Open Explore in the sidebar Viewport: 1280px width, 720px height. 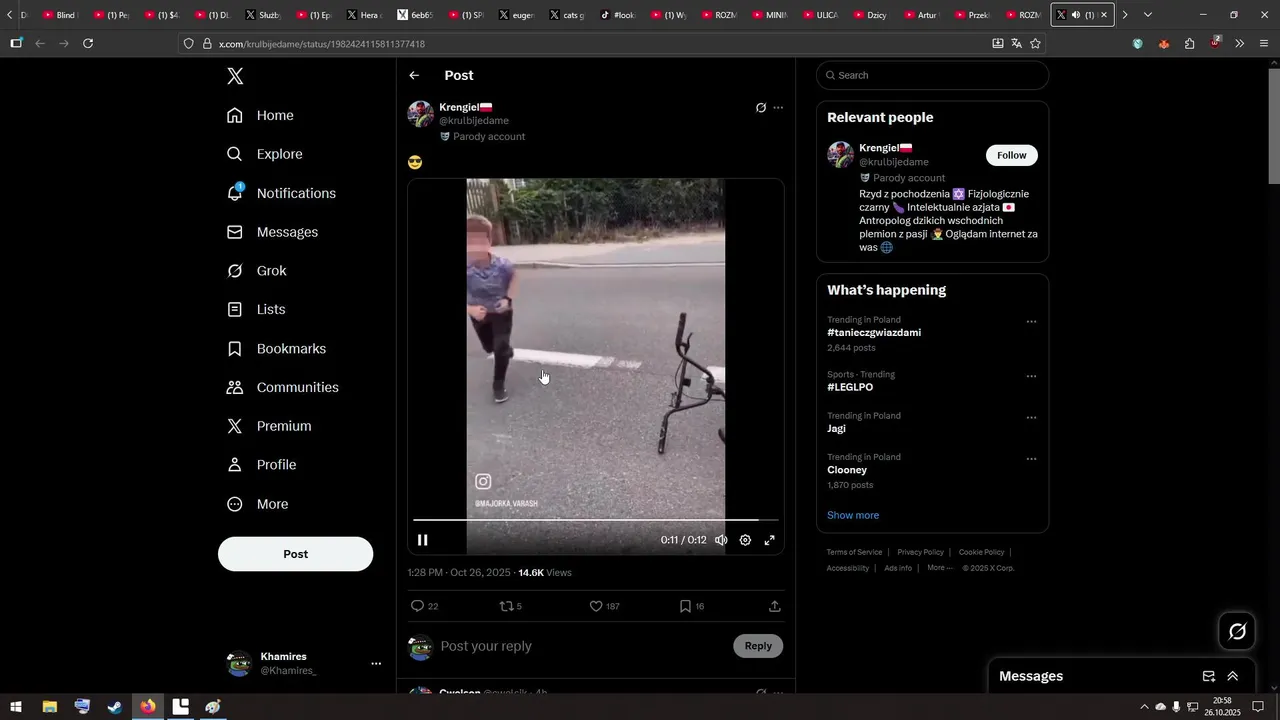coord(264,154)
